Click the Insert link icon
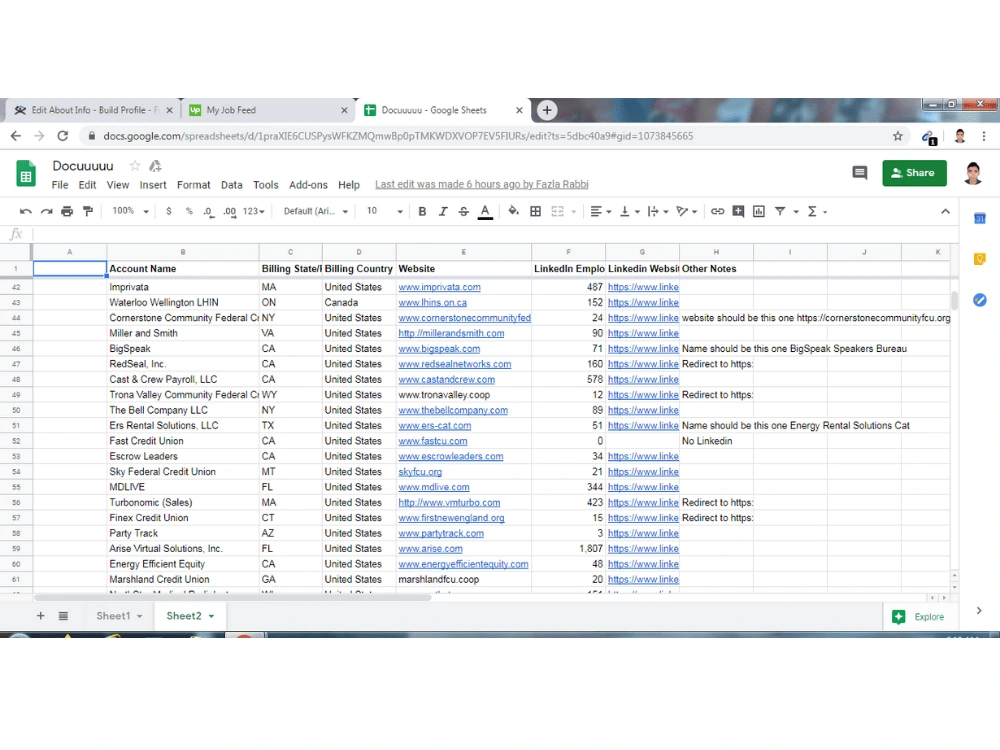Image resolution: width=1000 pixels, height=750 pixels. click(716, 211)
